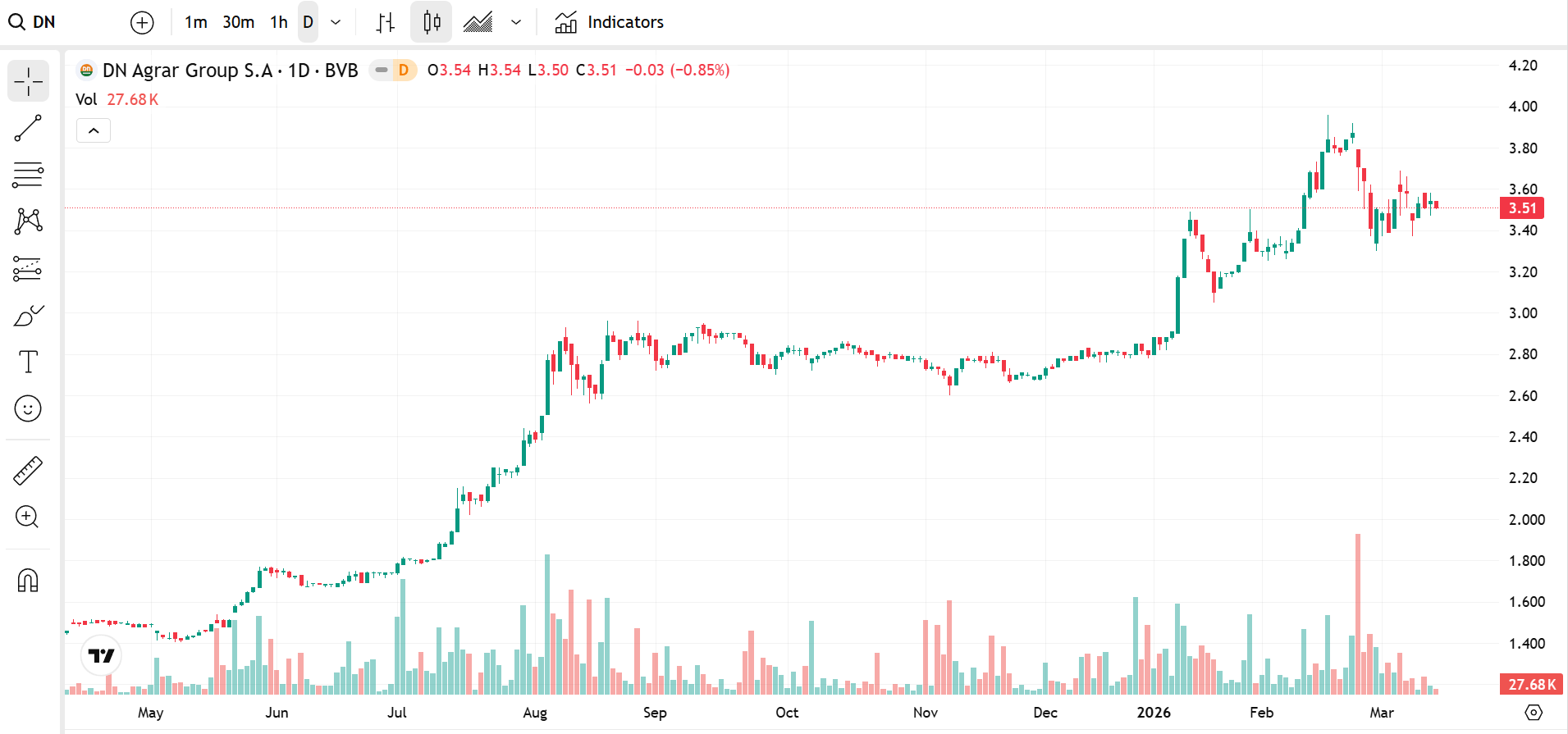The image size is (1568, 734).
Task: Switch chart style to bars
Action: 386,22
